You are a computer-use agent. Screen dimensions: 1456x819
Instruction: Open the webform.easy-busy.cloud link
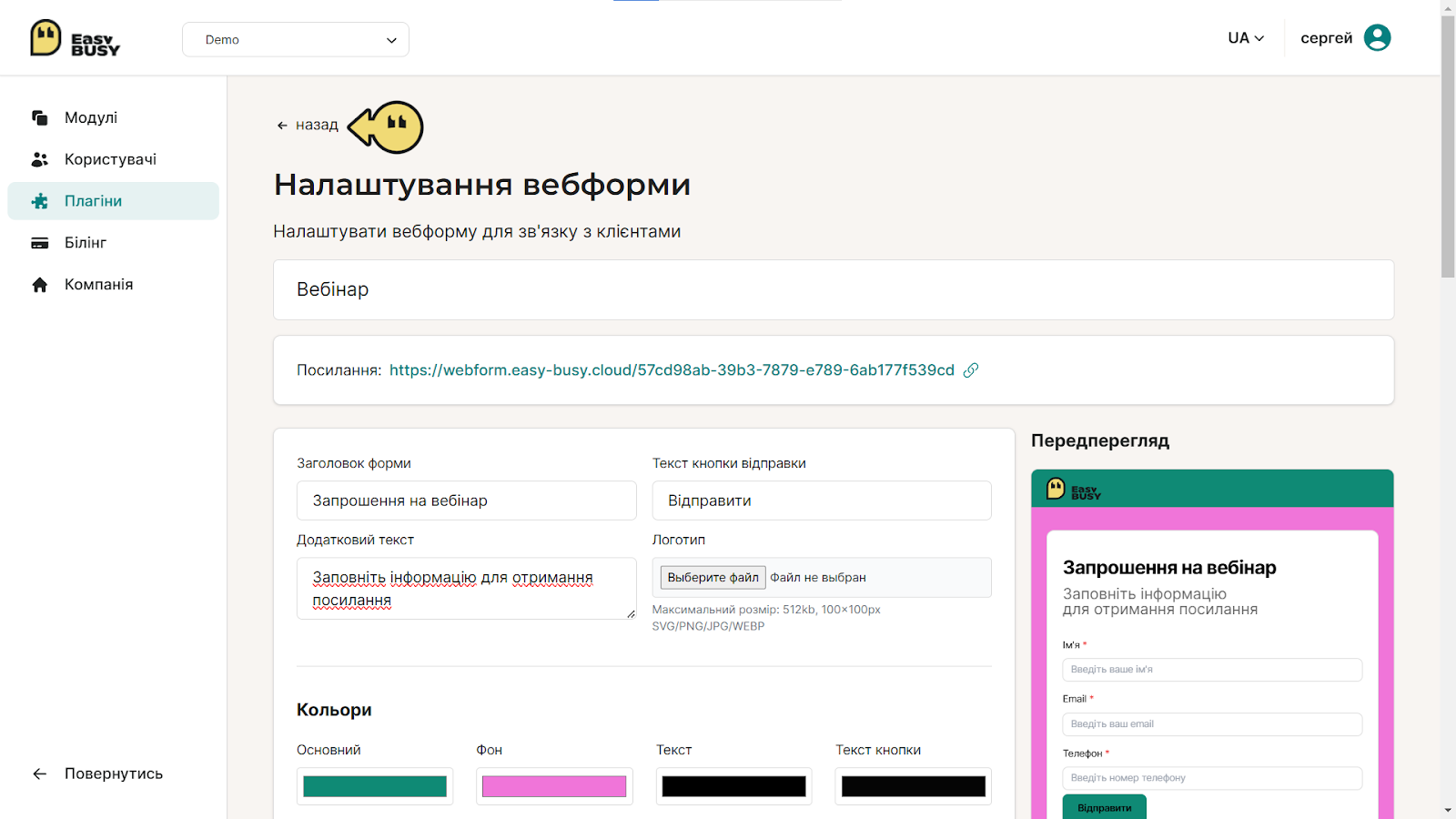point(672,370)
